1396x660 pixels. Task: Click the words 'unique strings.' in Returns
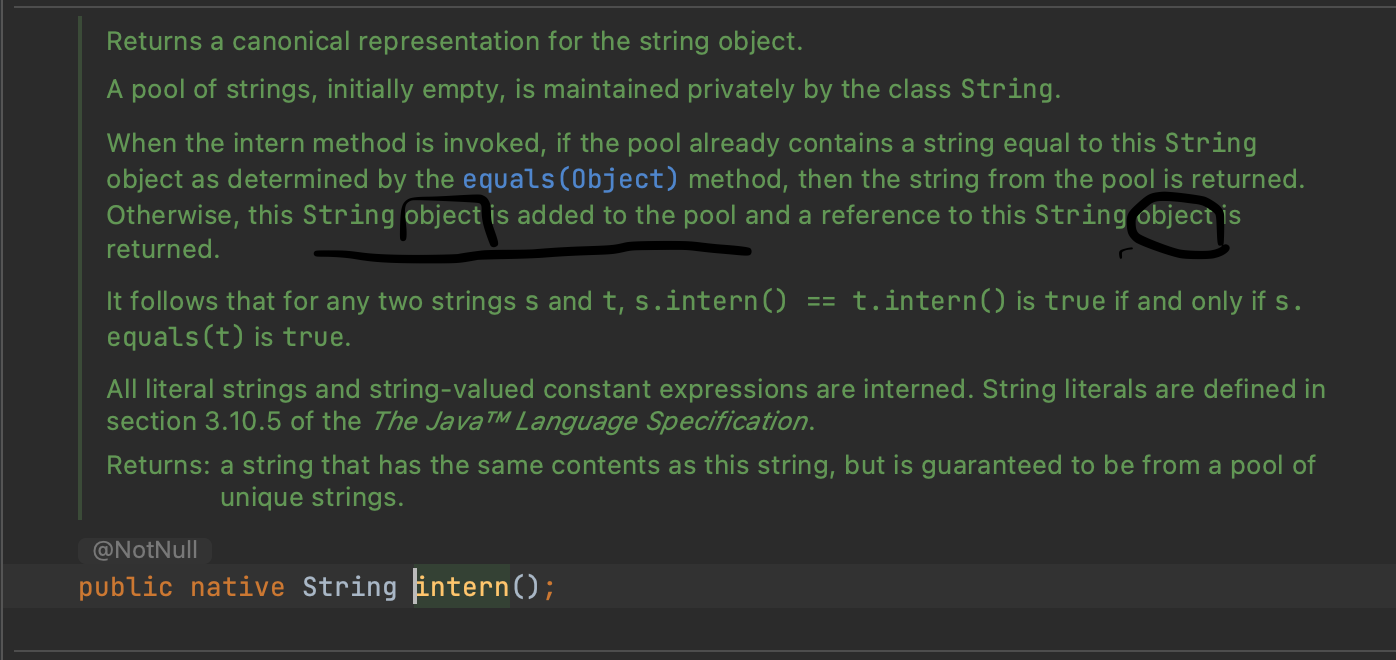pos(312,497)
